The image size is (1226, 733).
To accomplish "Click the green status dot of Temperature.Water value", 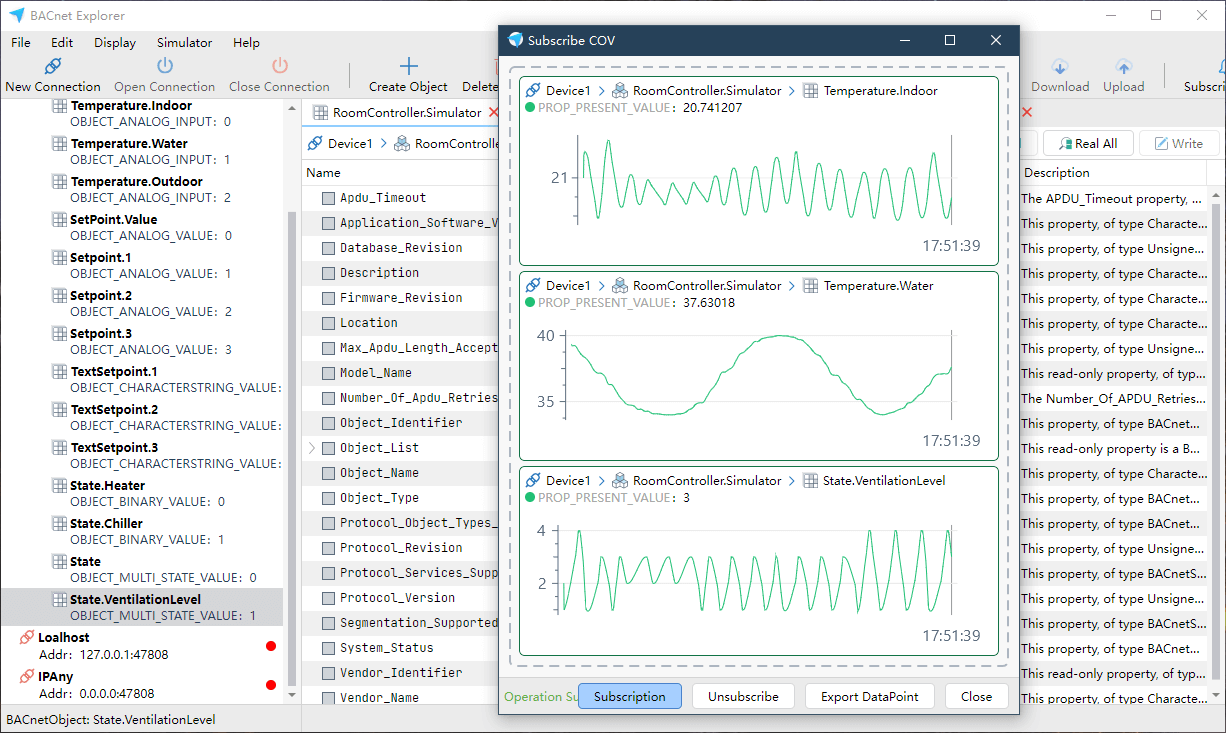I will 529,303.
